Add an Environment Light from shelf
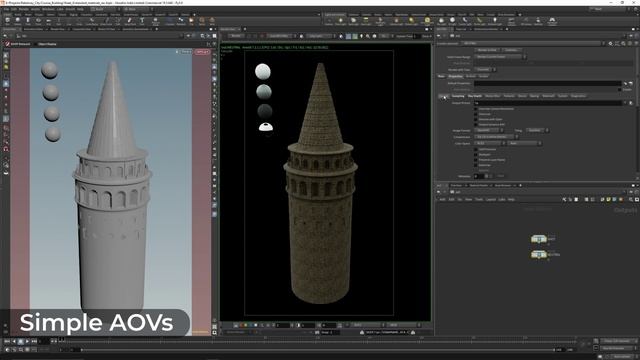 [427, 21]
